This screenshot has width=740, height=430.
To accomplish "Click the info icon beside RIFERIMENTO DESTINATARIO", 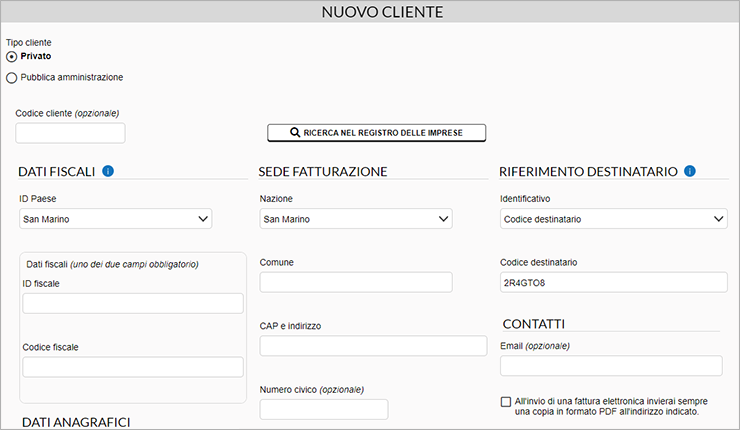I will coord(690,171).
